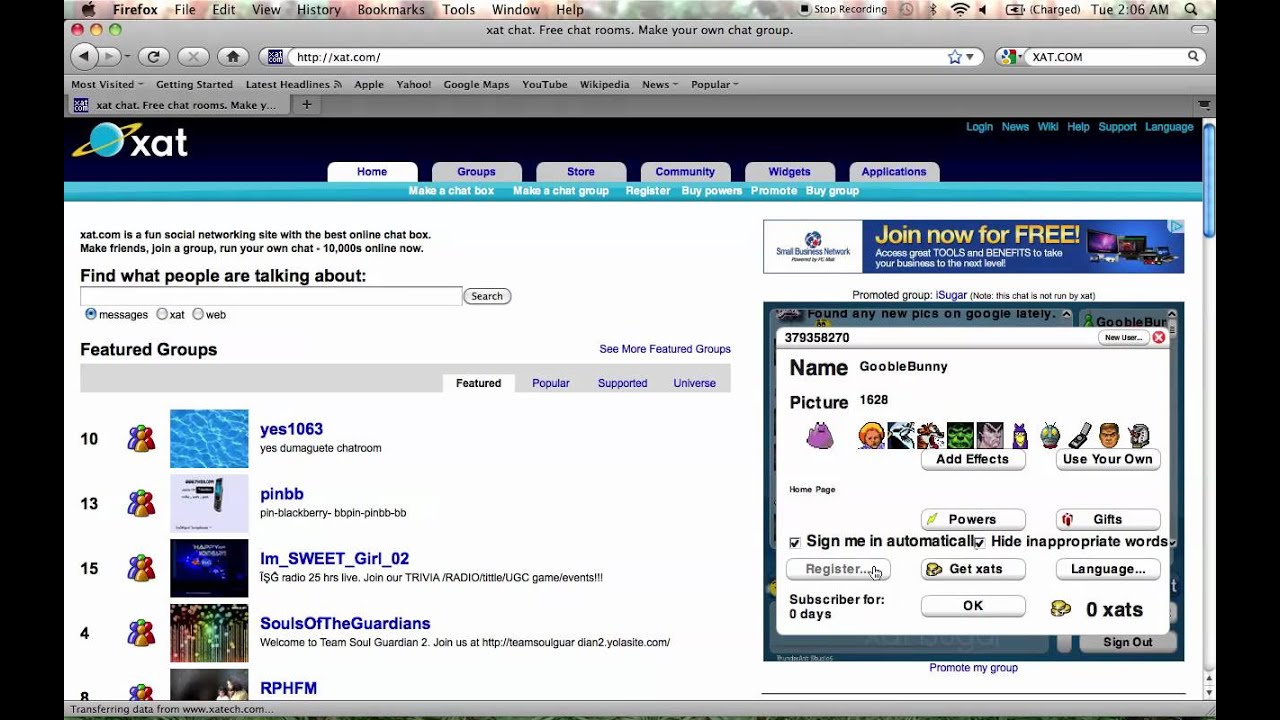Open the list all tabs dropdown
The image size is (1280, 720).
1205,104
